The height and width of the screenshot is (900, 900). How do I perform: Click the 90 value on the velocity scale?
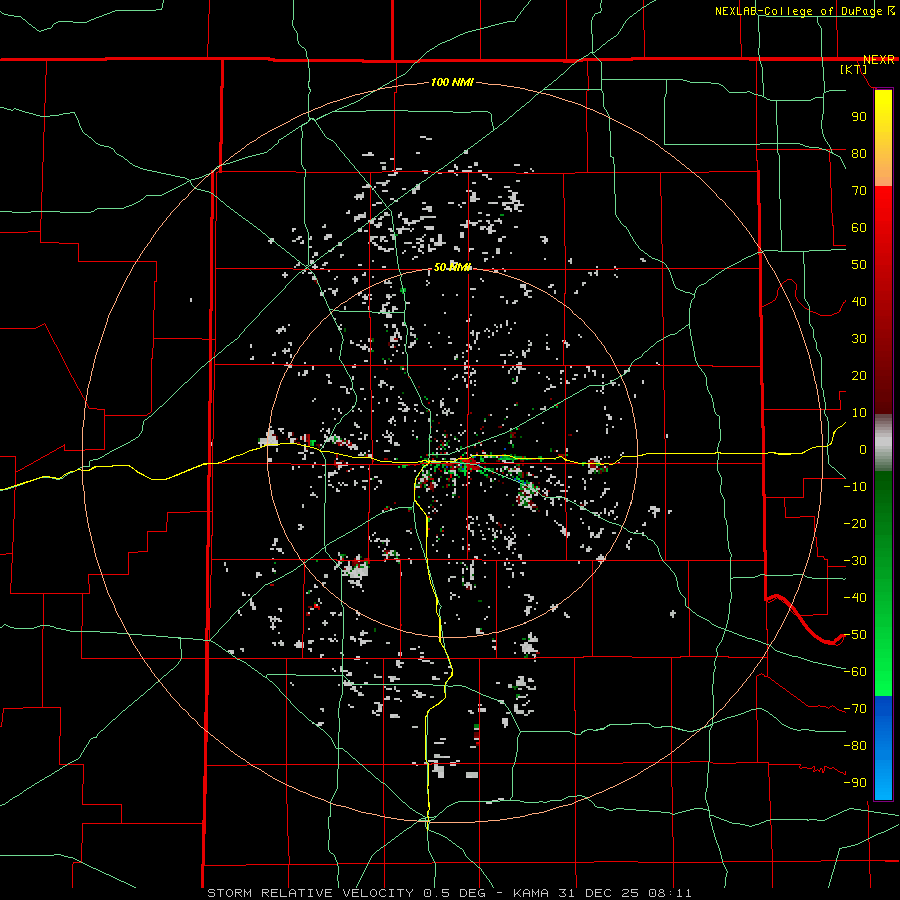859,117
